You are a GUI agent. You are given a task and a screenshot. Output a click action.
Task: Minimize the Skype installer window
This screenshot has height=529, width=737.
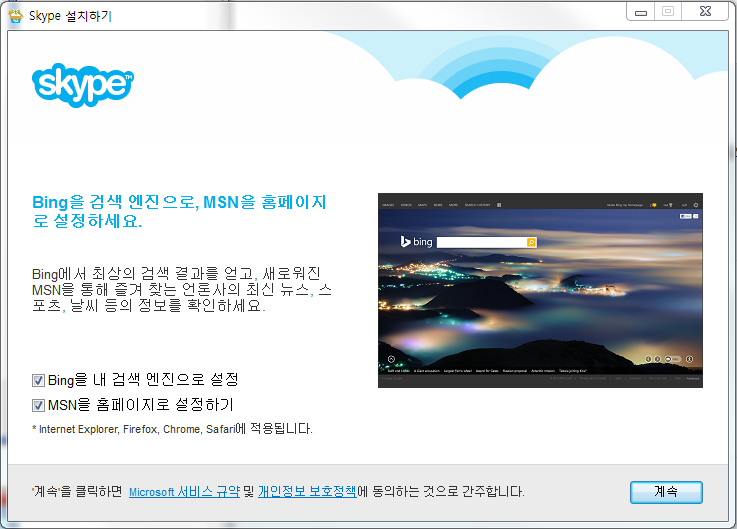pyautogui.click(x=641, y=12)
